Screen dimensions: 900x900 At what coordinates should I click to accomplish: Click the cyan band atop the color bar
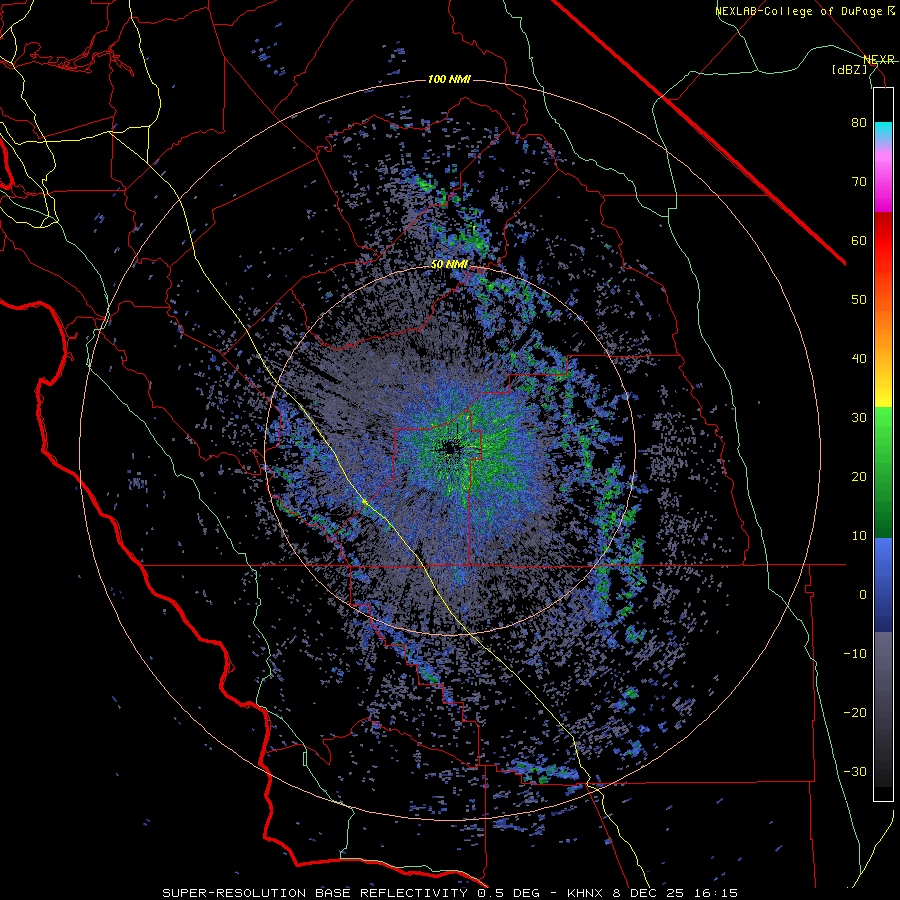pyautogui.click(x=883, y=131)
